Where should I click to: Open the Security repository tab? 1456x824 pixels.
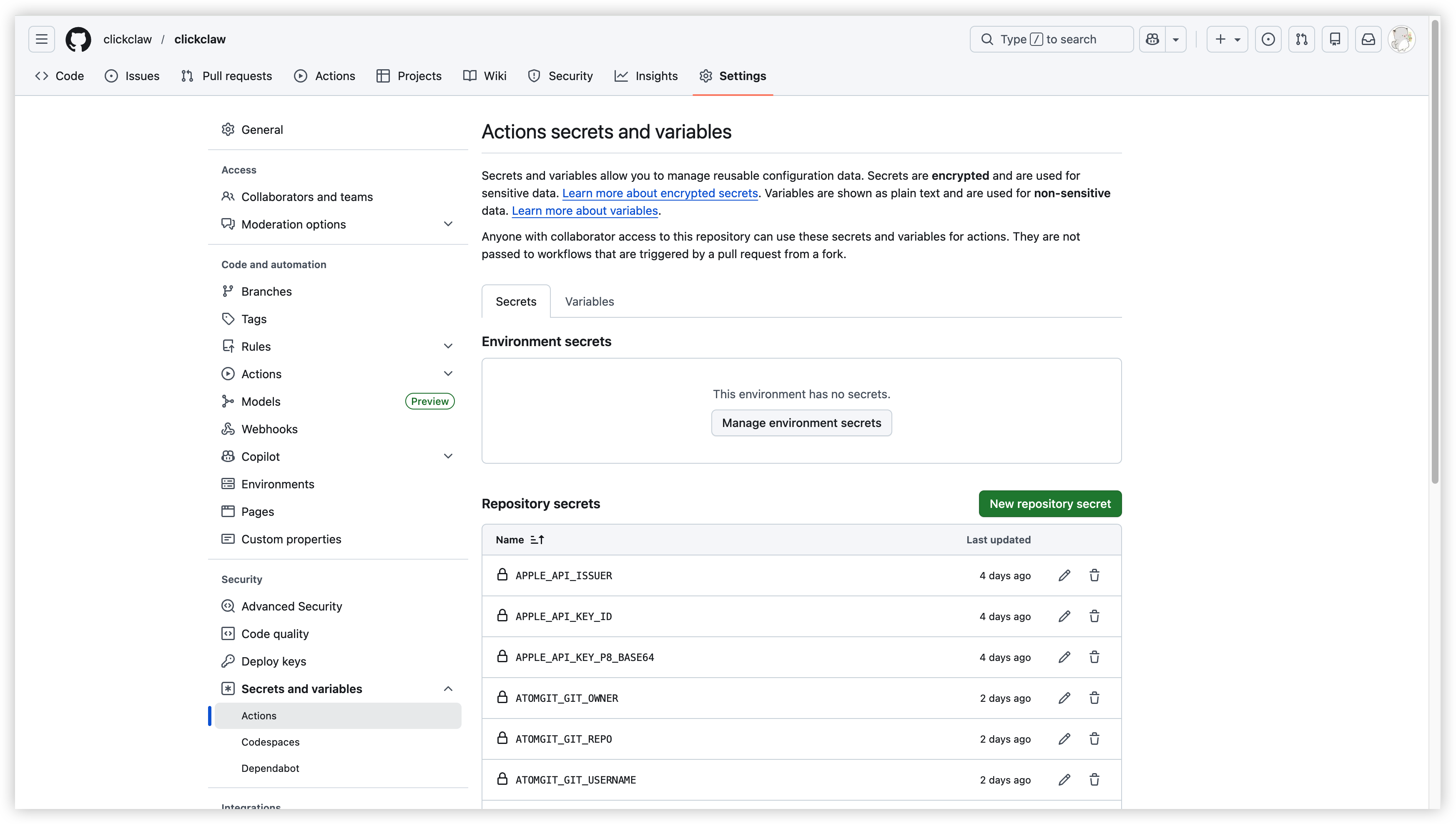click(x=560, y=76)
